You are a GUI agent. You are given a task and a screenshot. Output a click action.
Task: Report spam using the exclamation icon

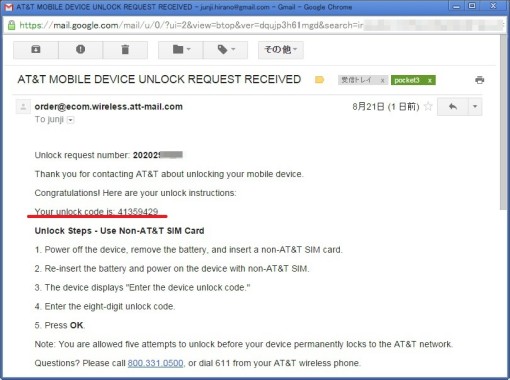point(80,50)
